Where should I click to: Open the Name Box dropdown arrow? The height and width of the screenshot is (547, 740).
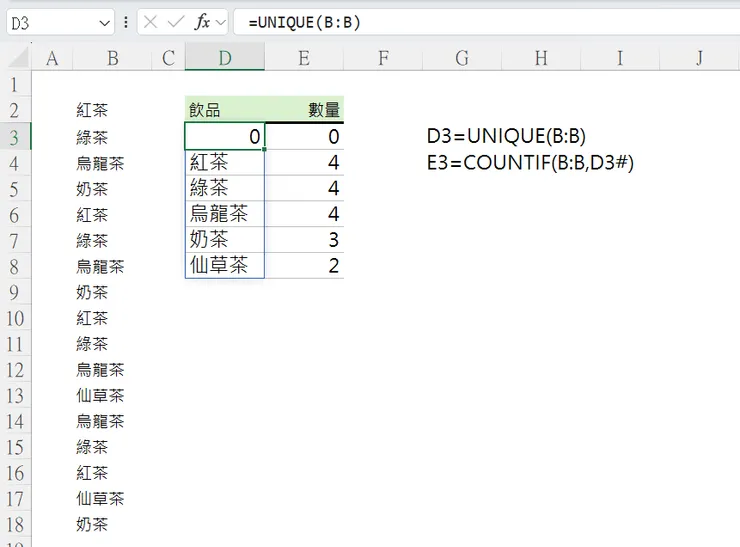[104, 23]
